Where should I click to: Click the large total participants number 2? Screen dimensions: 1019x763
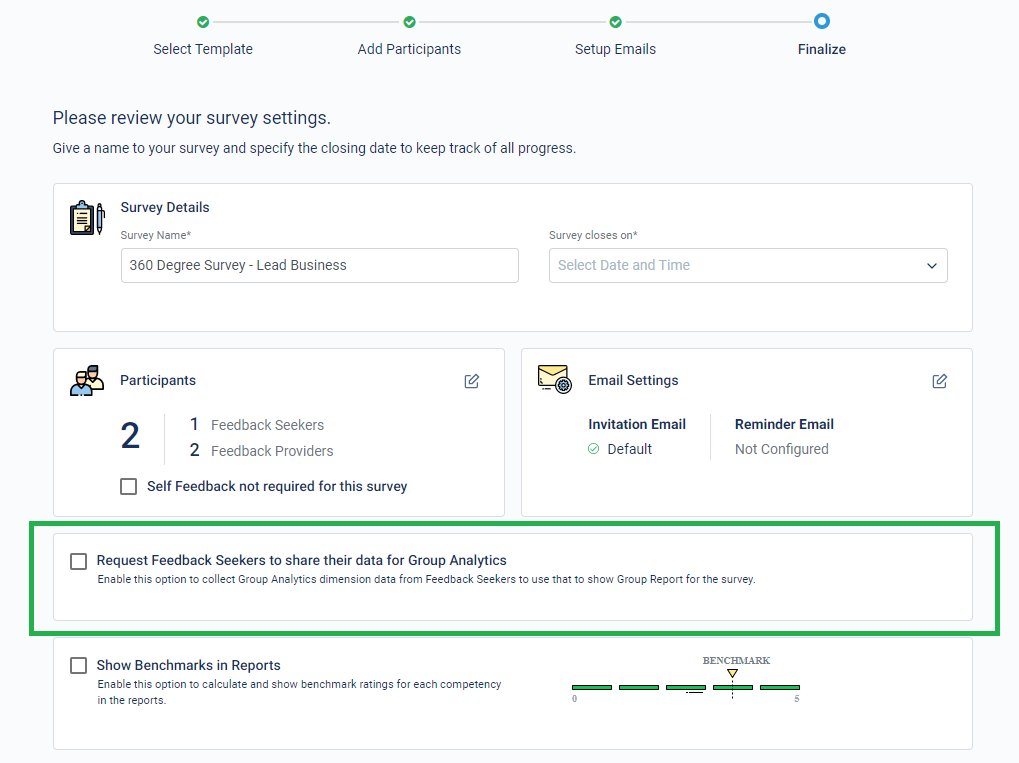pyautogui.click(x=130, y=436)
